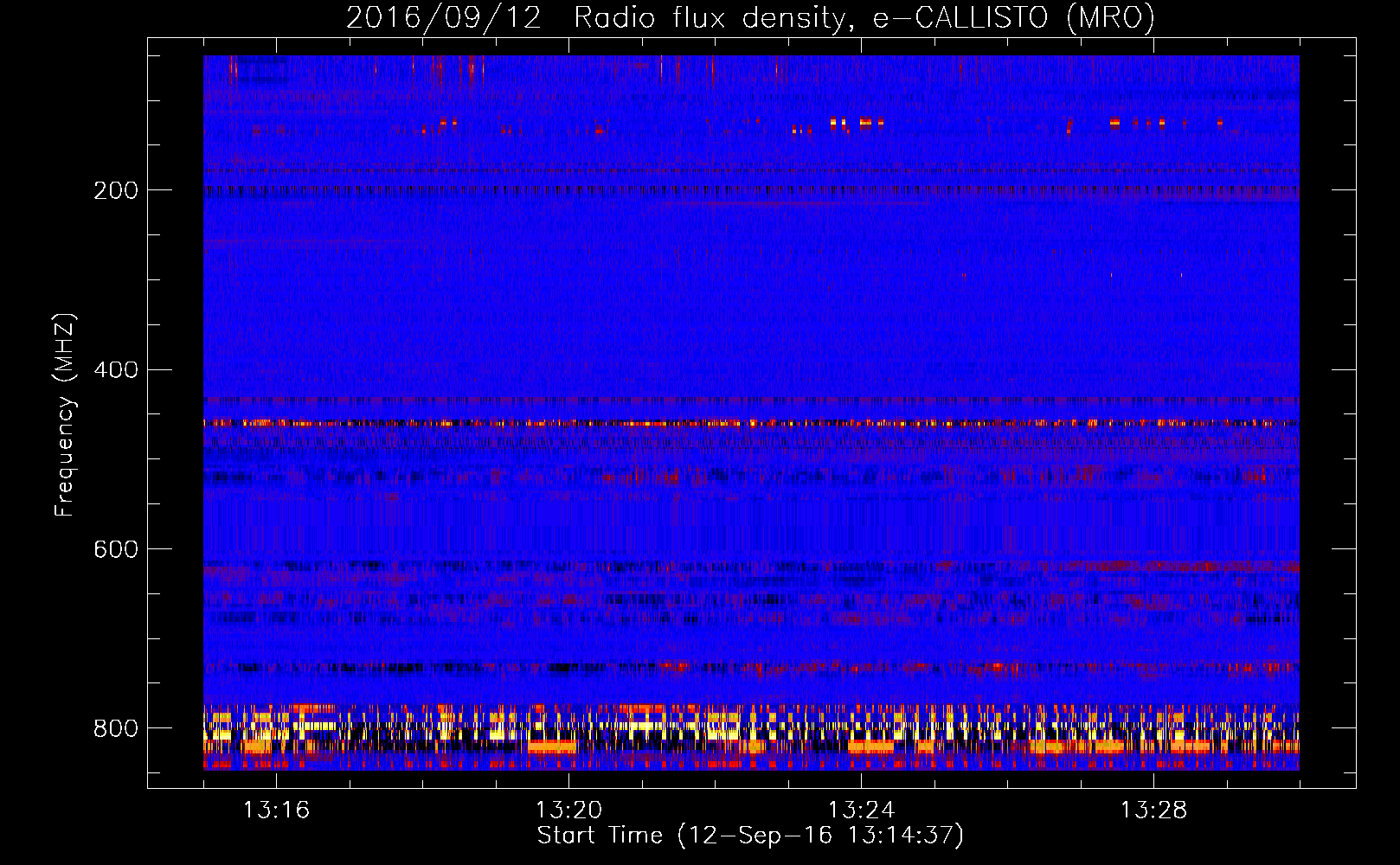This screenshot has width=1400, height=865.
Task: Click the 13:24 time tick label
Action: [861, 811]
